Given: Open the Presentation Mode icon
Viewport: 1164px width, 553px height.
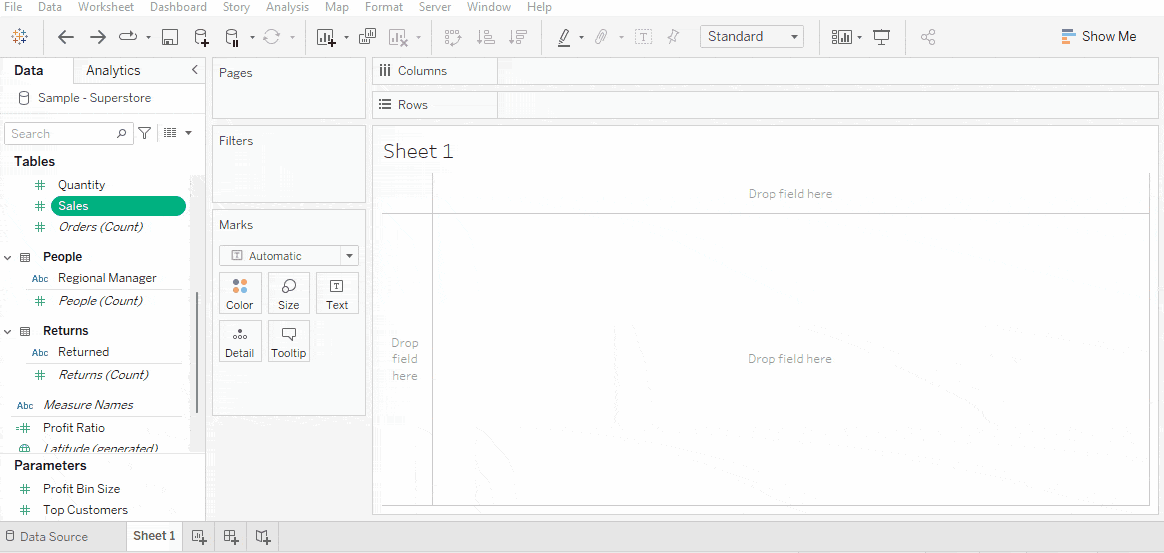Looking at the screenshot, I should [x=881, y=37].
